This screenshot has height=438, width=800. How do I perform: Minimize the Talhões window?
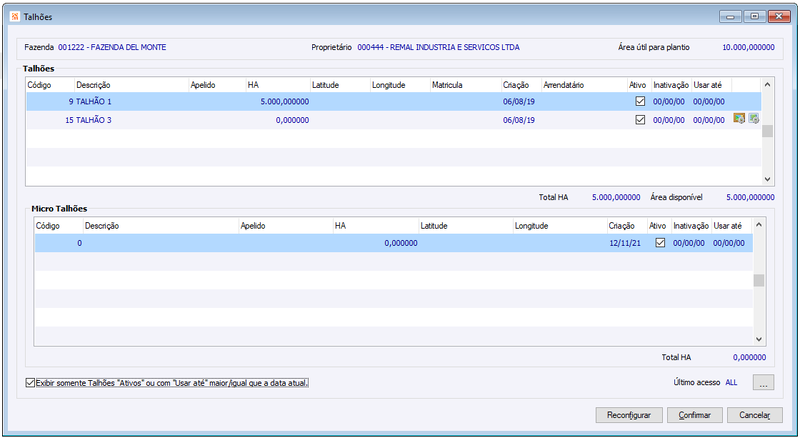tap(730, 16)
